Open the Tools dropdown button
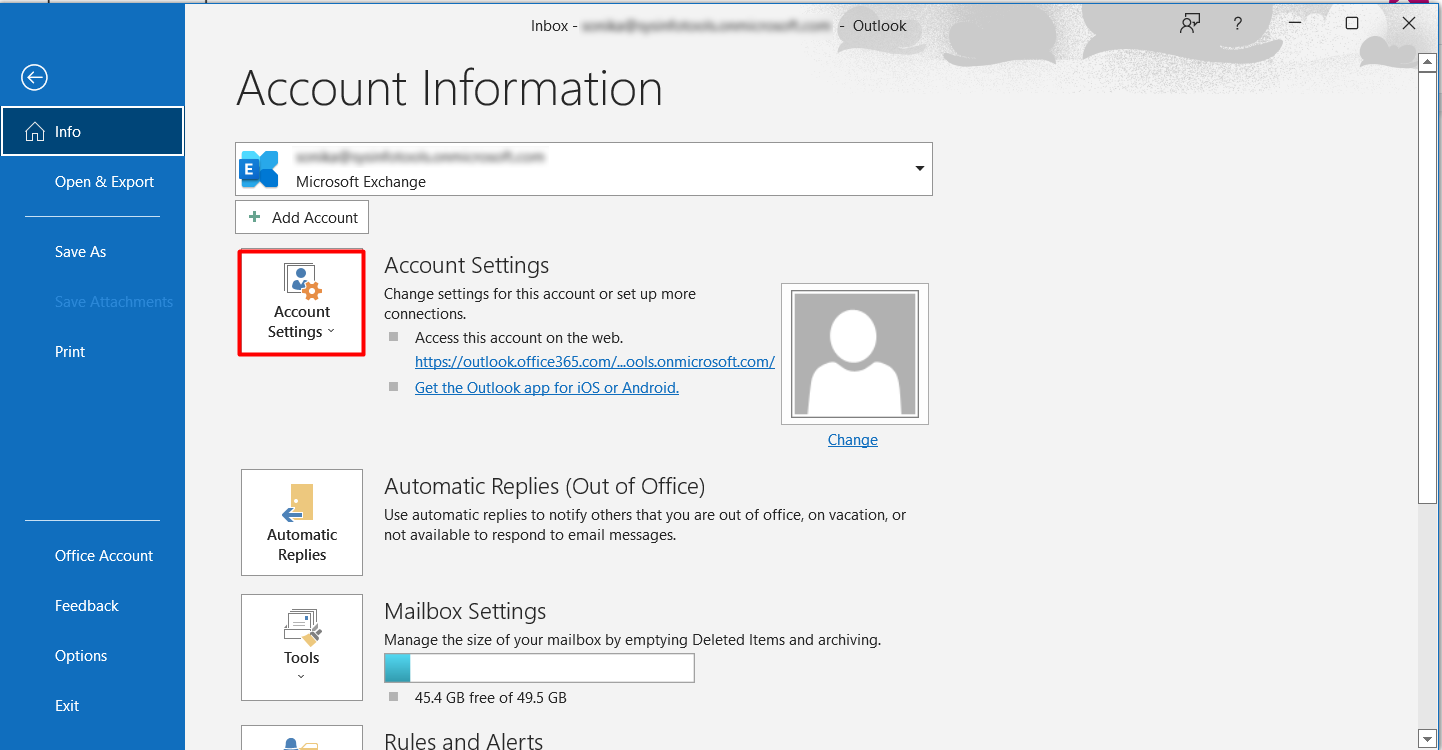 (x=302, y=647)
